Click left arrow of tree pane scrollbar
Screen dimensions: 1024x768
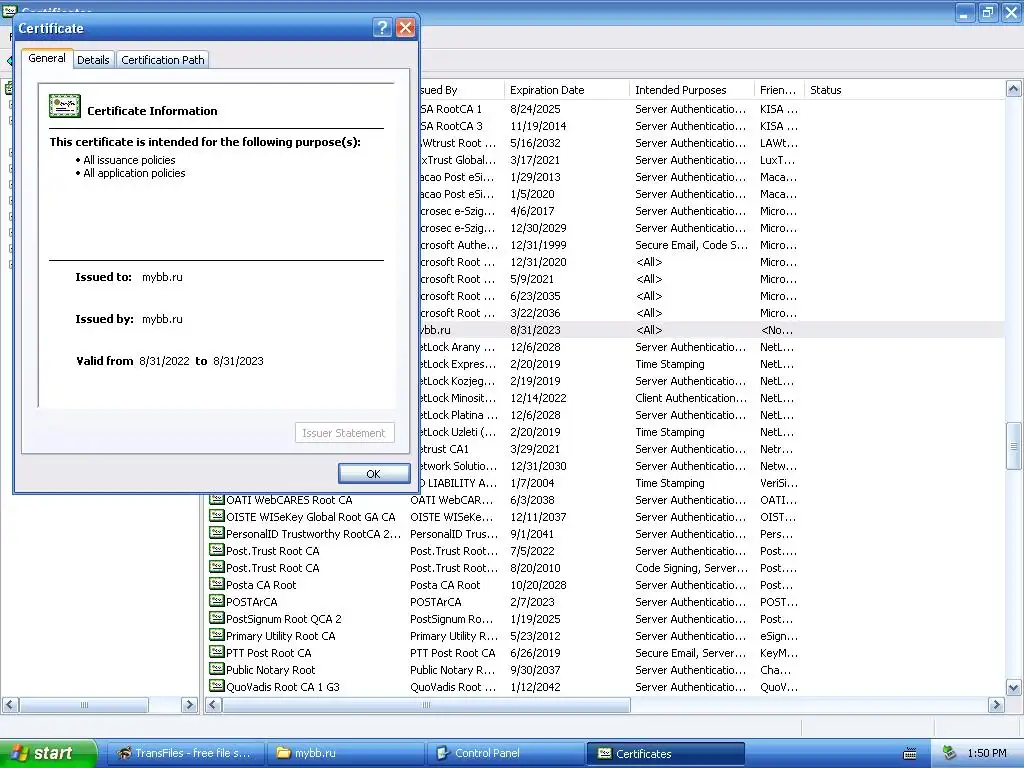10,705
